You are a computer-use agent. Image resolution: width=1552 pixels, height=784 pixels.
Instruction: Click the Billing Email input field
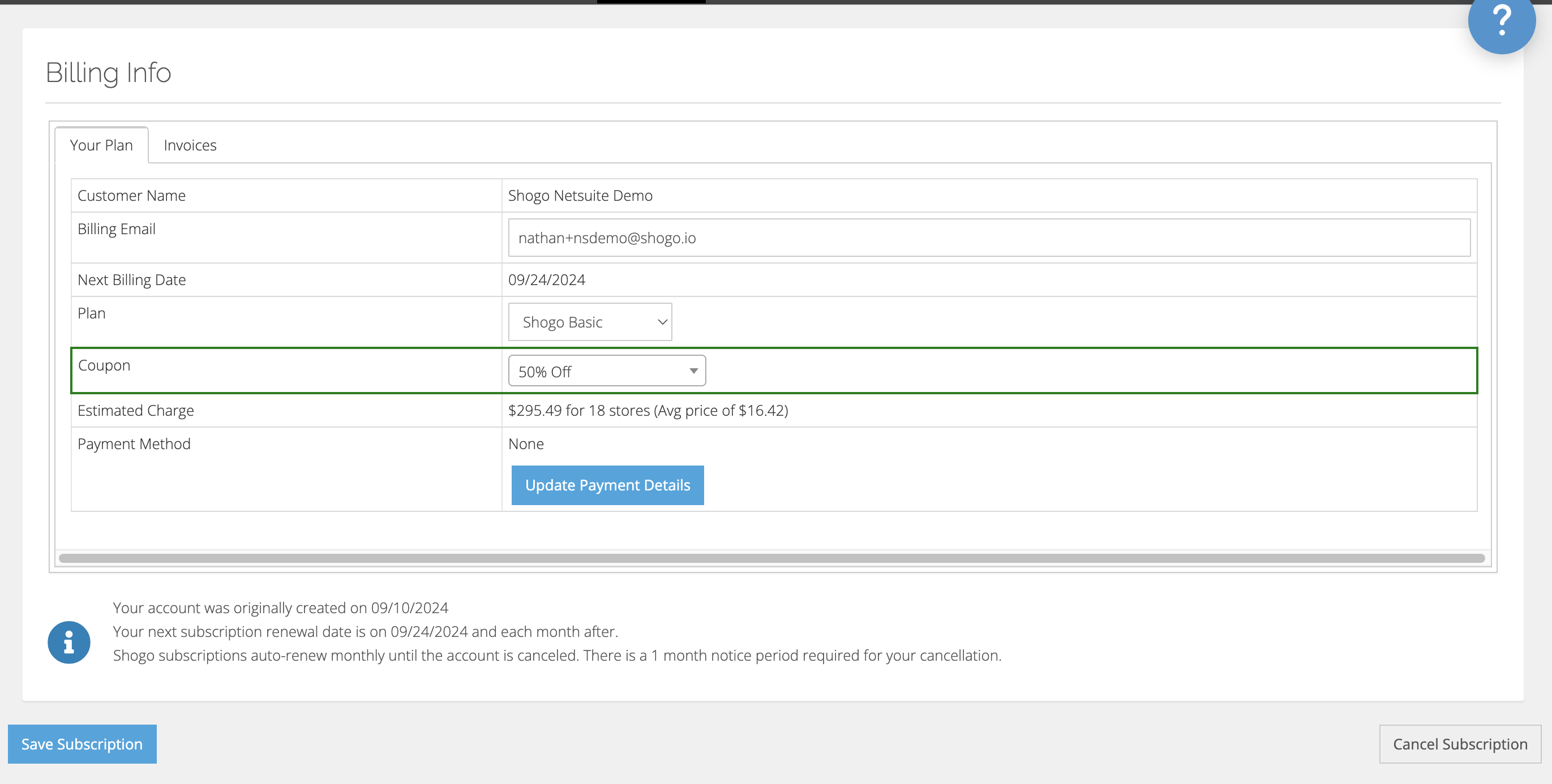989,238
